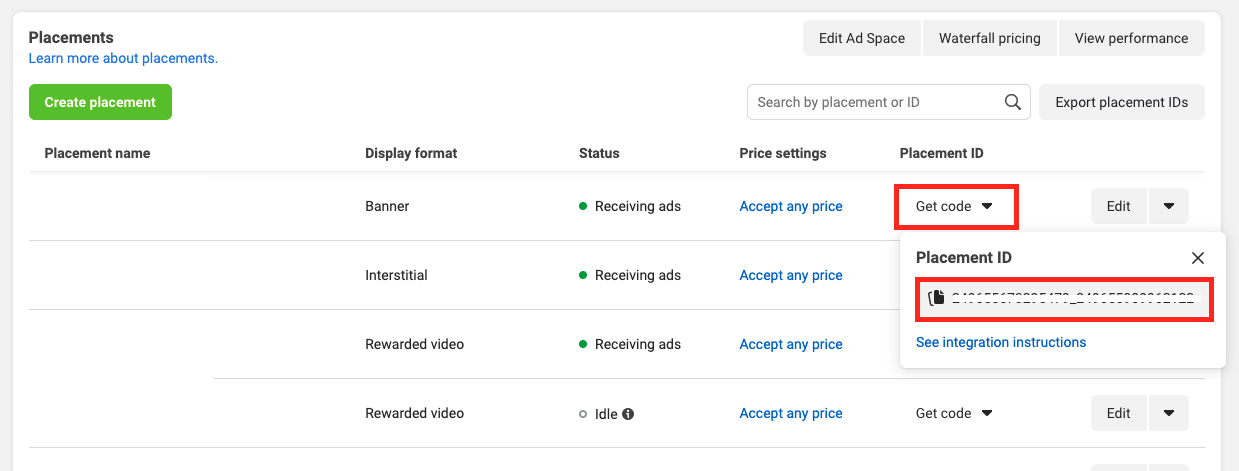Open Waterfall pricing
This screenshot has height=471, width=1239.
[989, 38]
